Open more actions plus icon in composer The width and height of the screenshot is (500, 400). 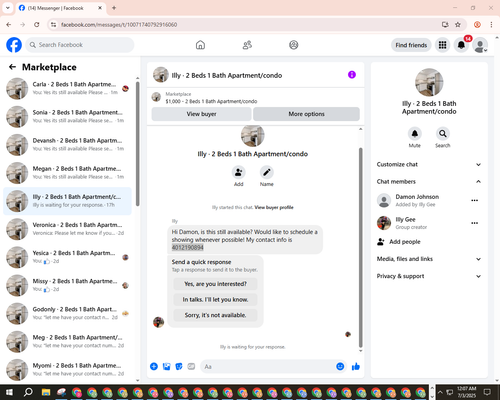point(154,367)
